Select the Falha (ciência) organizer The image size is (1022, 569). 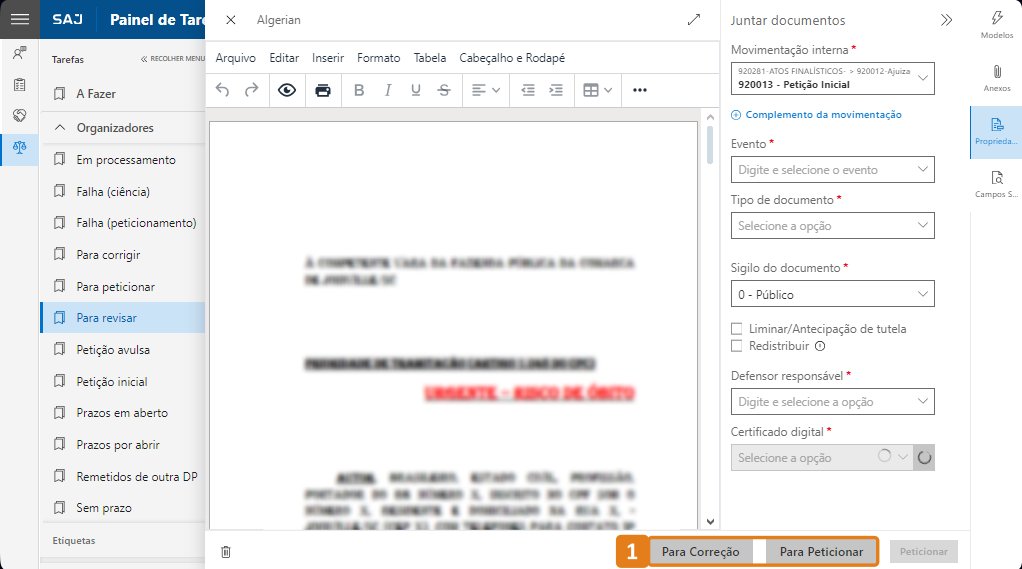[123, 192]
